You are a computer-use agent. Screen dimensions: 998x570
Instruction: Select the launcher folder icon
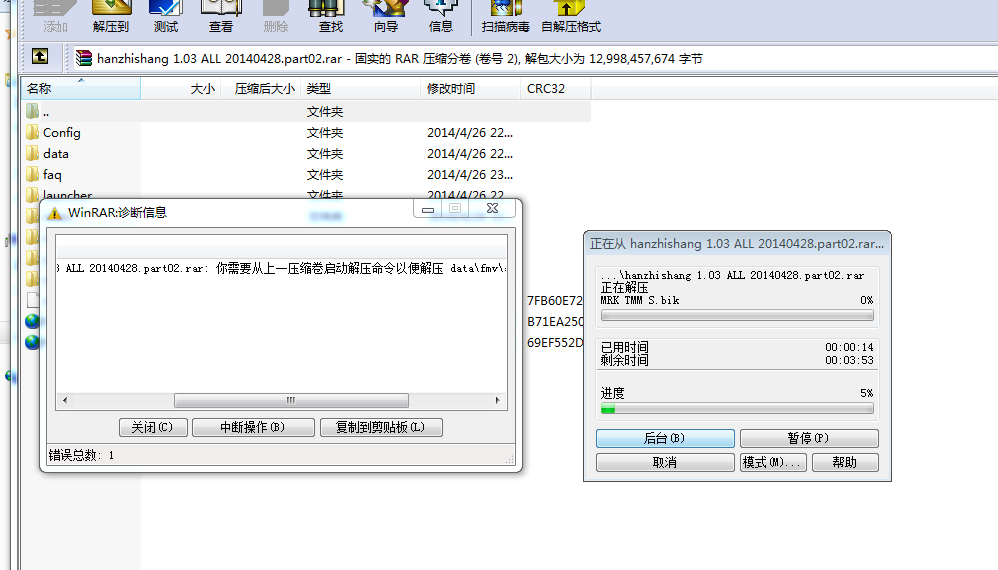33,193
